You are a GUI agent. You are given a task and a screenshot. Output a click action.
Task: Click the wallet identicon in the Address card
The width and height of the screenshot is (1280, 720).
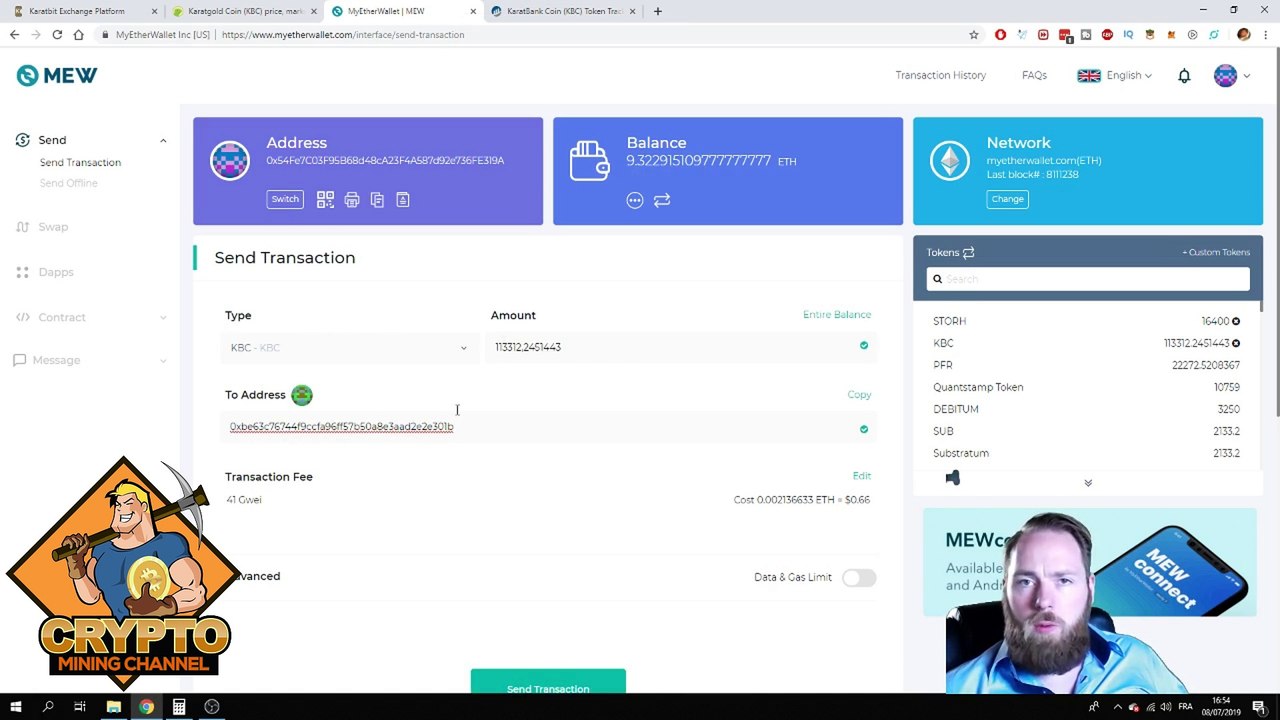tap(230, 160)
